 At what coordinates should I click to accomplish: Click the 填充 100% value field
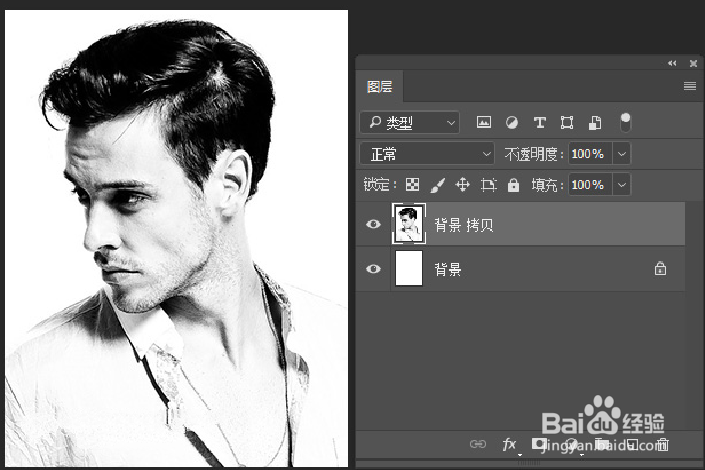coord(590,184)
